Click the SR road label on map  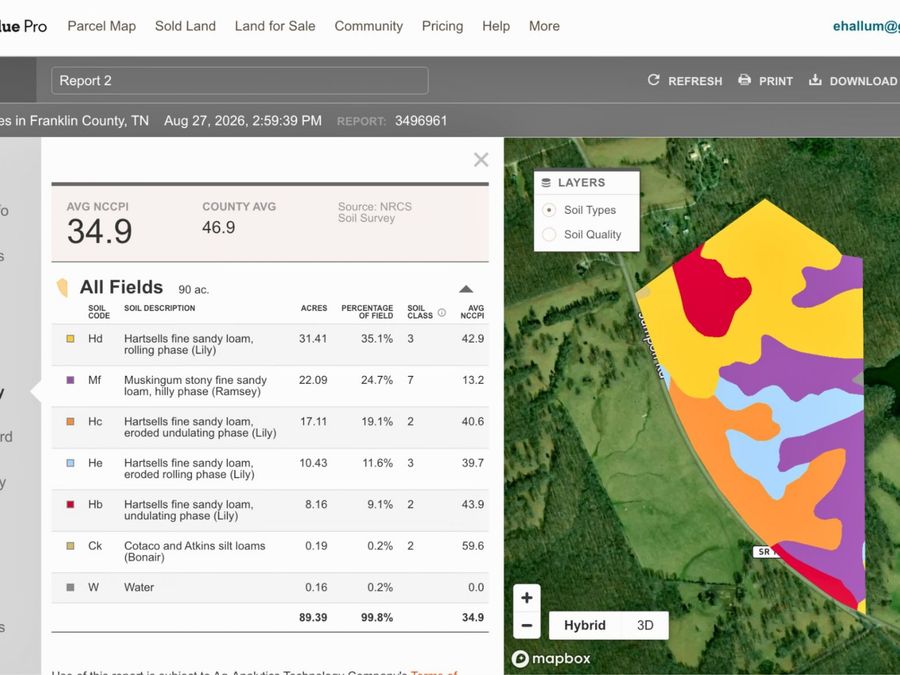pyautogui.click(x=767, y=552)
